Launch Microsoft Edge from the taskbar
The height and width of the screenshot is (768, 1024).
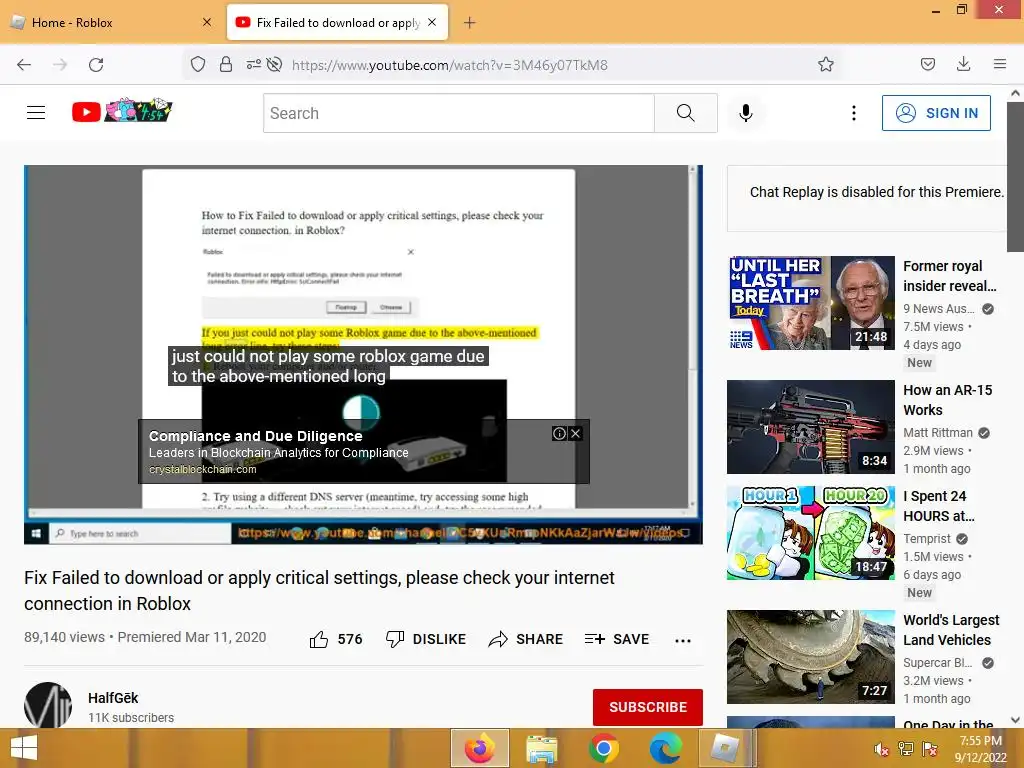click(x=665, y=748)
